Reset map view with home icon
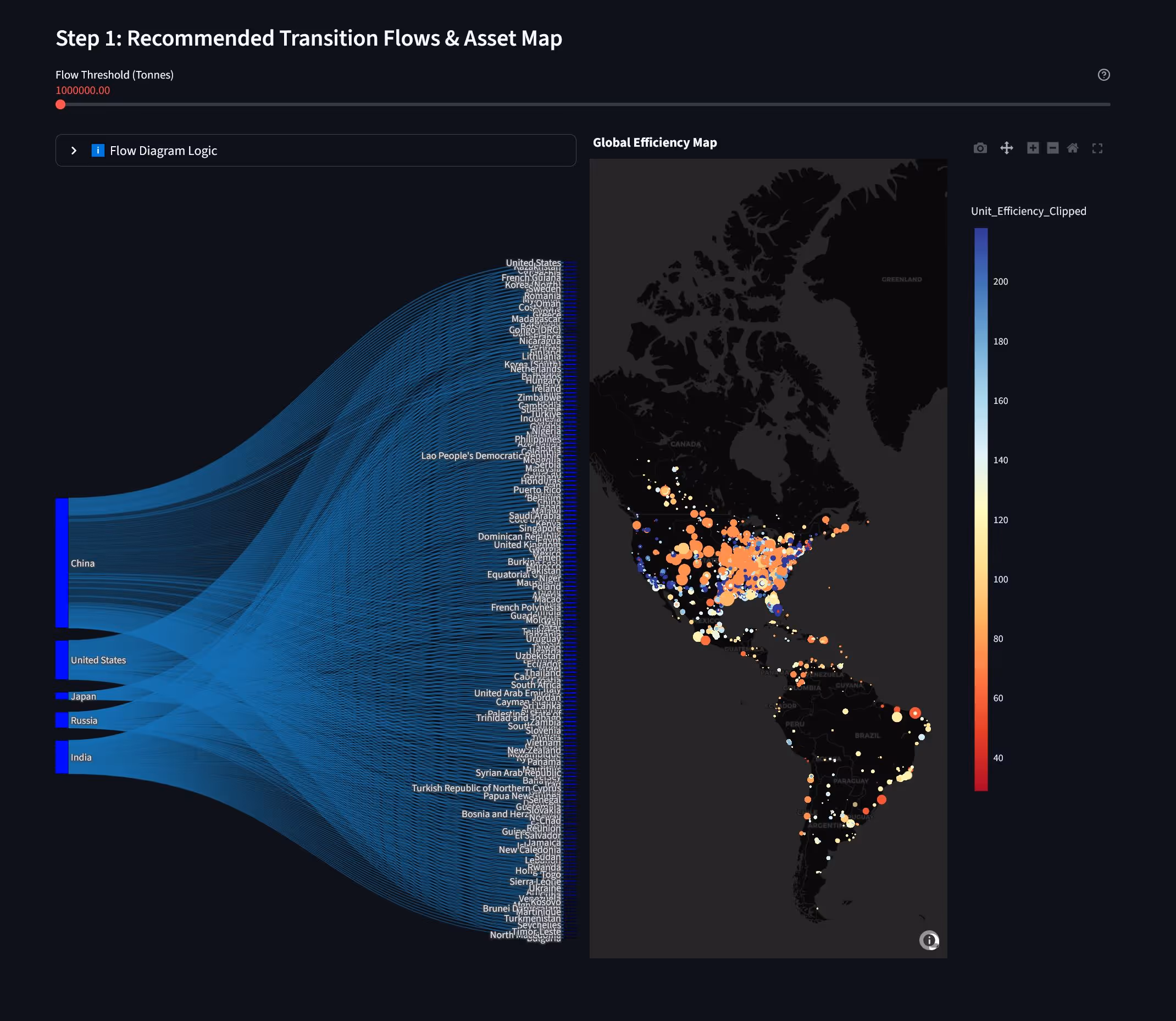This screenshot has width=1176, height=1021. click(1073, 148)
